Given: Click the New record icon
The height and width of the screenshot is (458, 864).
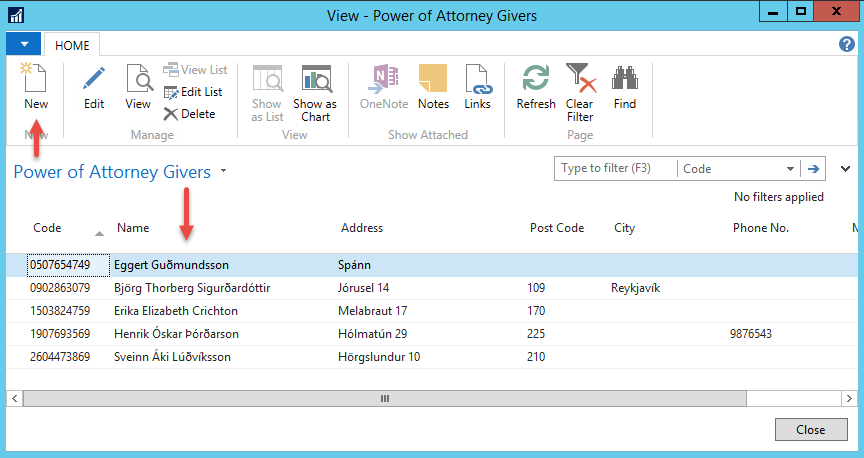Looking at the screenshot, I should [35, 79].
